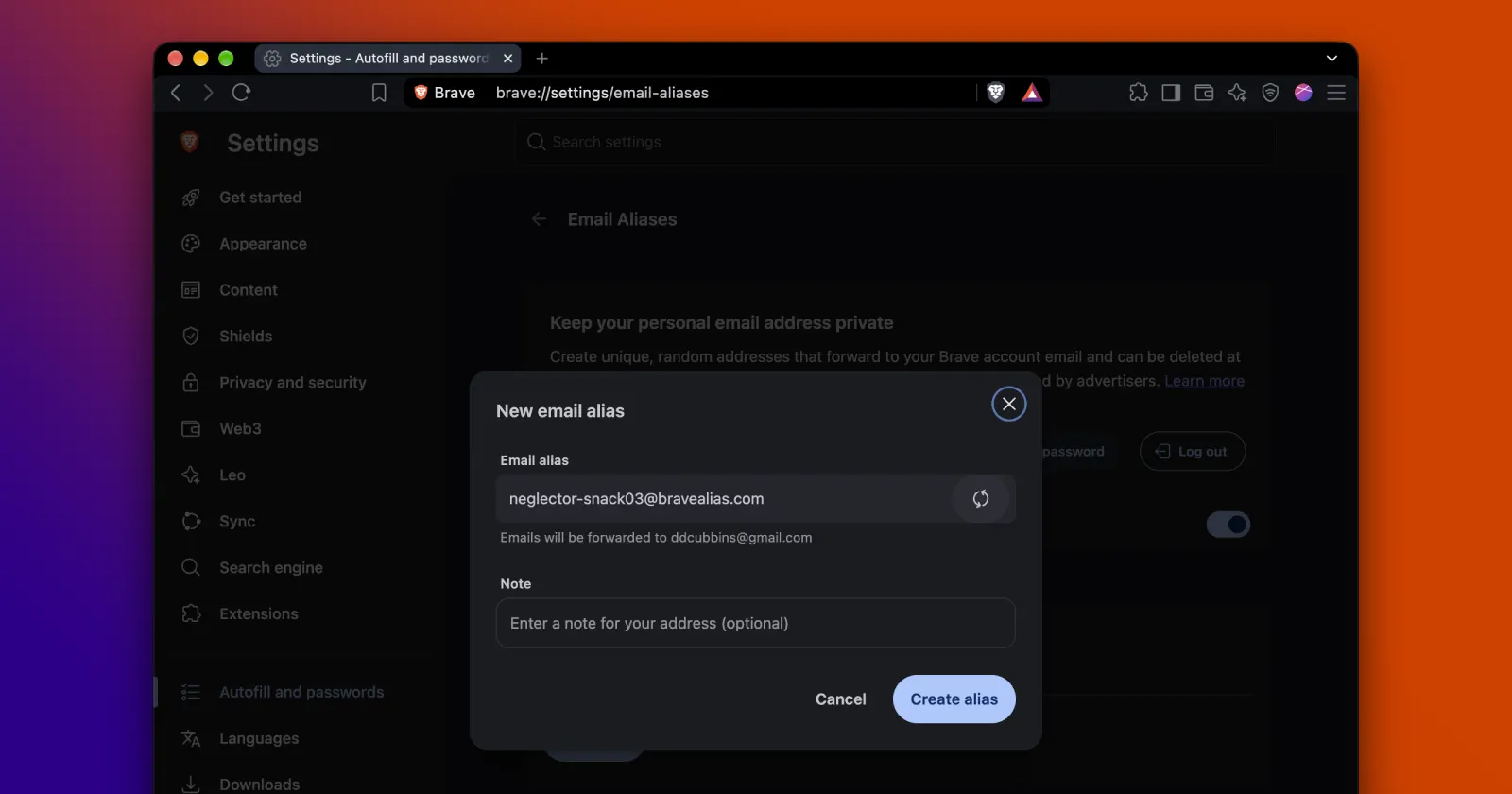Click the Search settings field
The height and width of the screenshot is (794, 1512).
coord(893,142)
